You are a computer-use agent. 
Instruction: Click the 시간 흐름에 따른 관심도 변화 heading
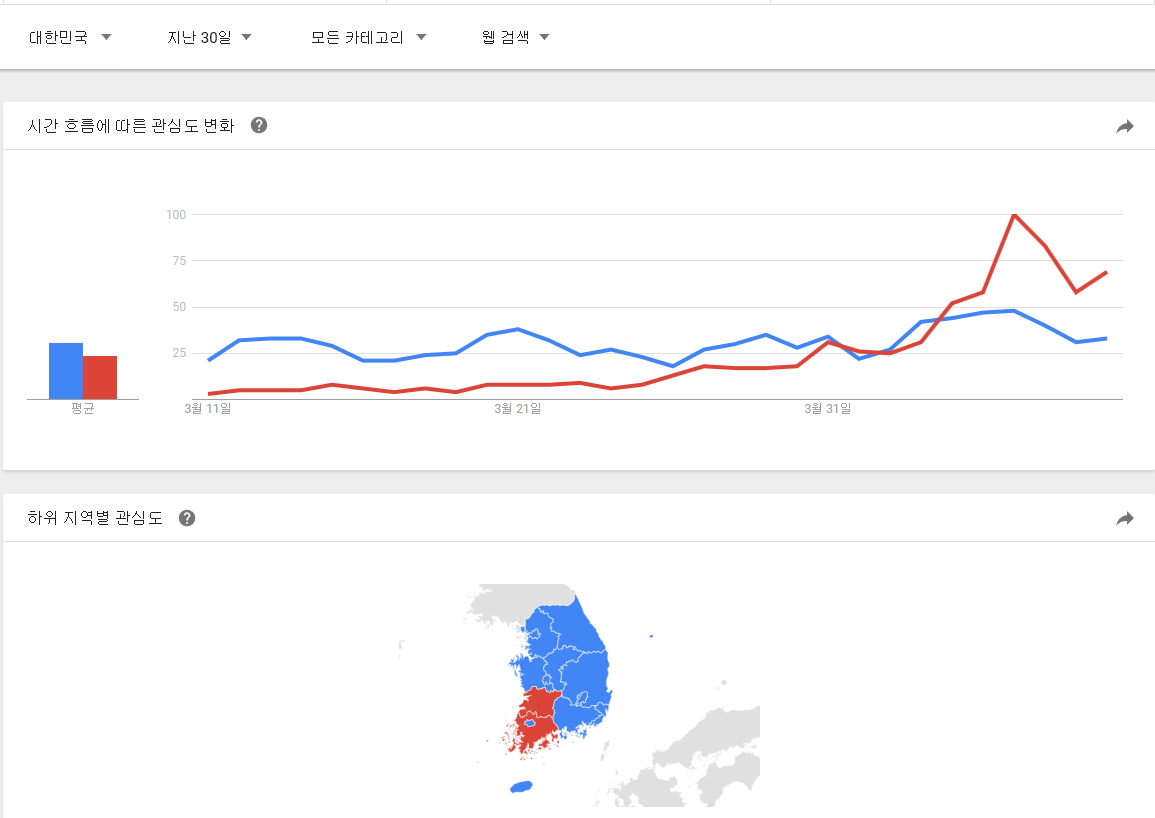[131, 126]
